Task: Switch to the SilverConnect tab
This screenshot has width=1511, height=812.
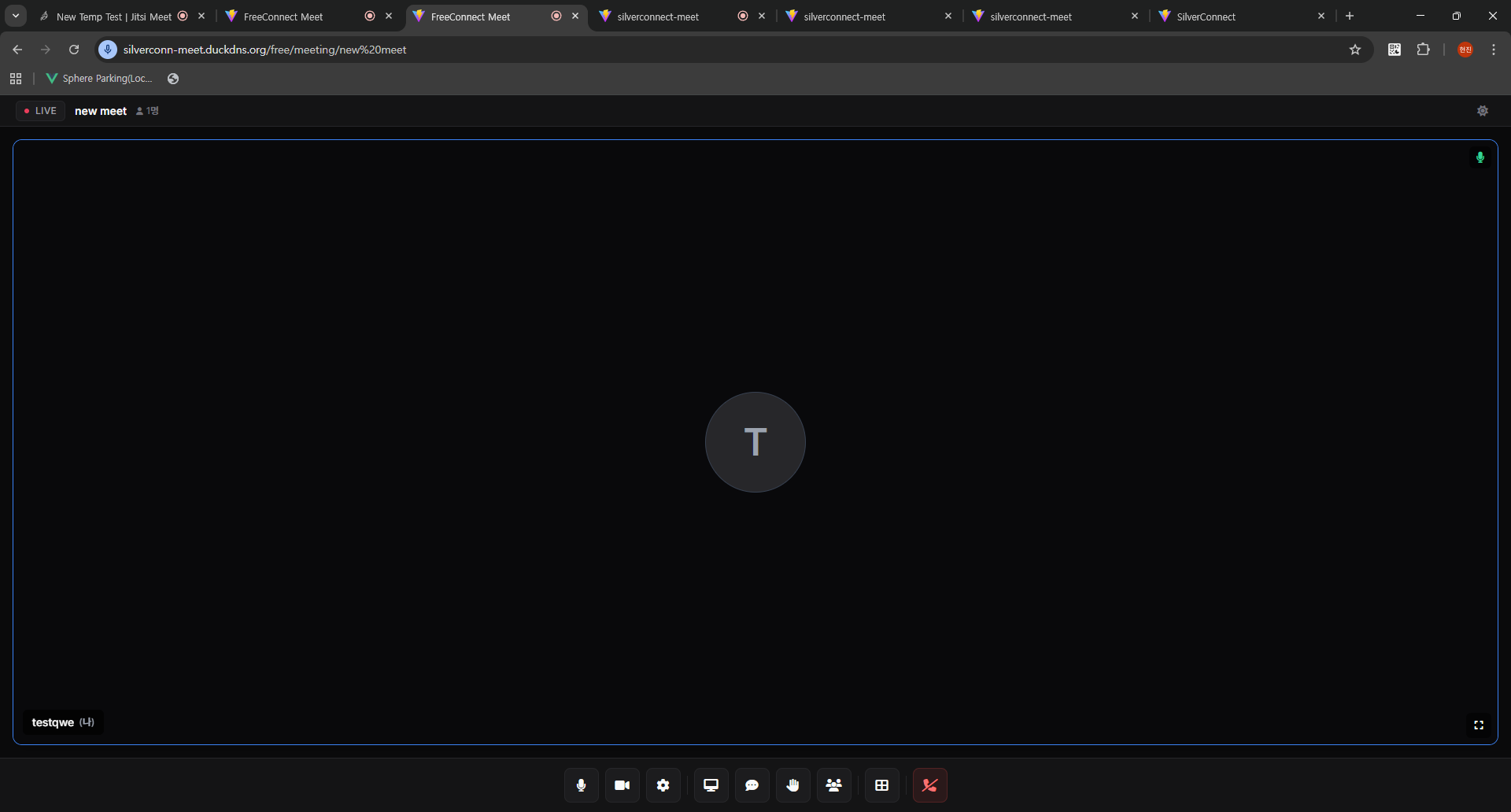Action: tap(1236, 17)
